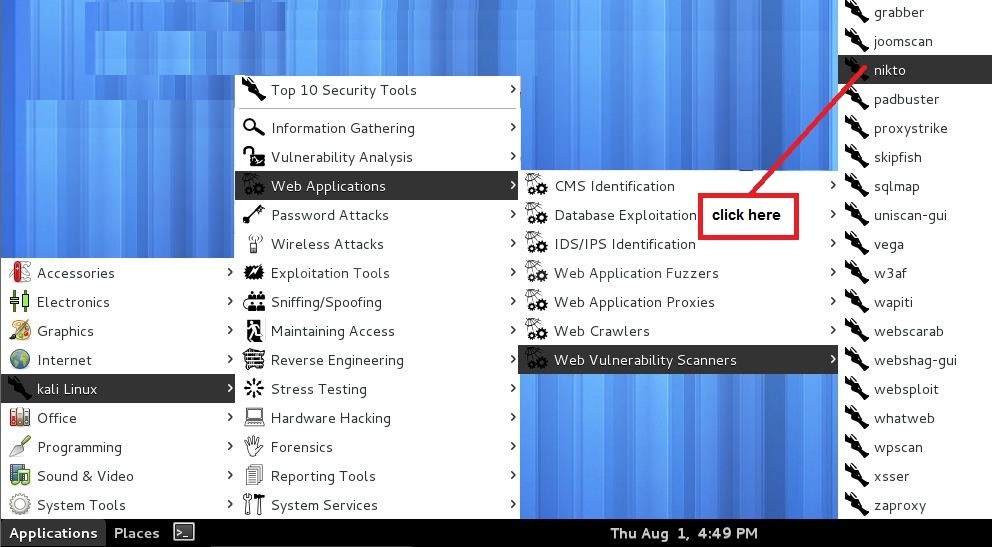Viewport: 992px width, 547px height.
Task: Click the Maintaining Access icon
Action: click(254, 331)
